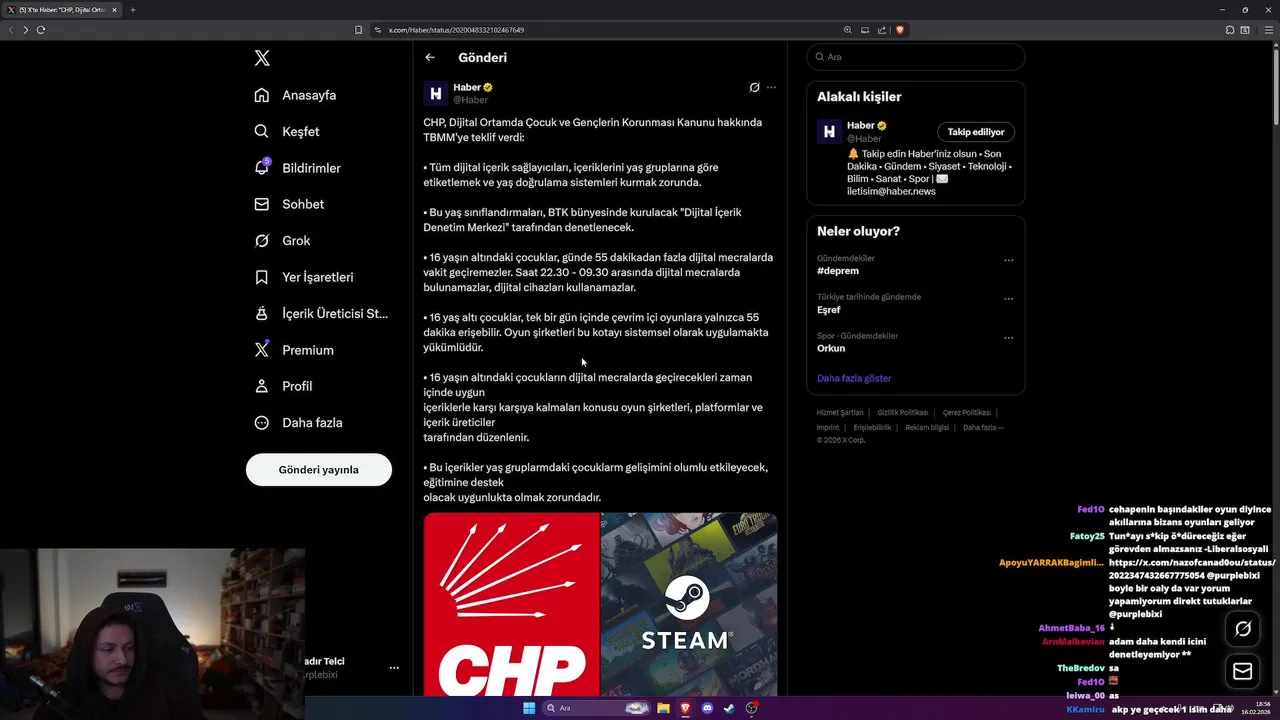Select the X'te Haber browser tab
This screenshot has width=1280, height=720.
pos(62,10)
